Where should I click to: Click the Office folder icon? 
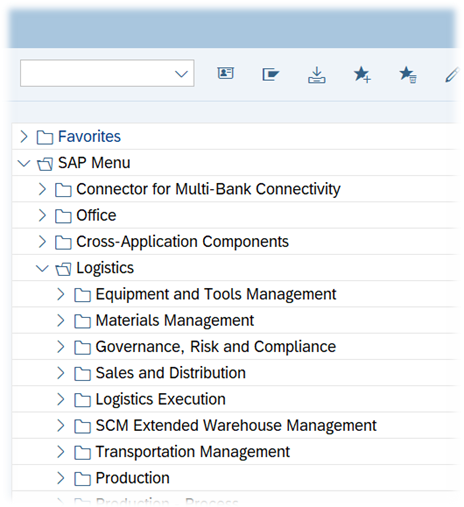(63, 216)
